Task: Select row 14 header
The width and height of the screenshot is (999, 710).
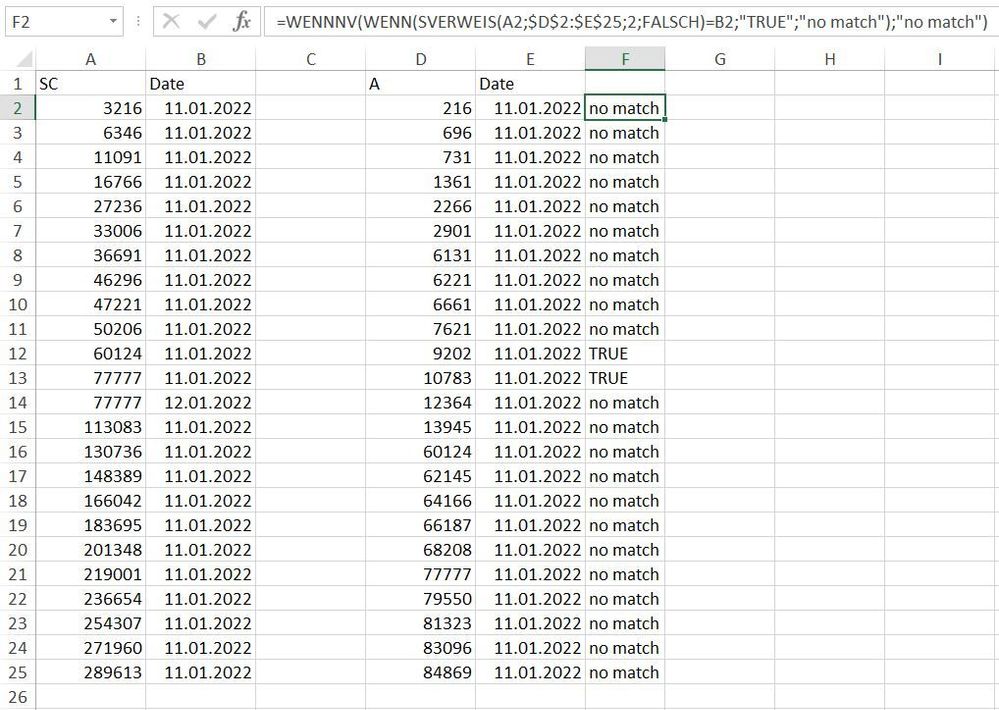Action: [x=18, y=403]
